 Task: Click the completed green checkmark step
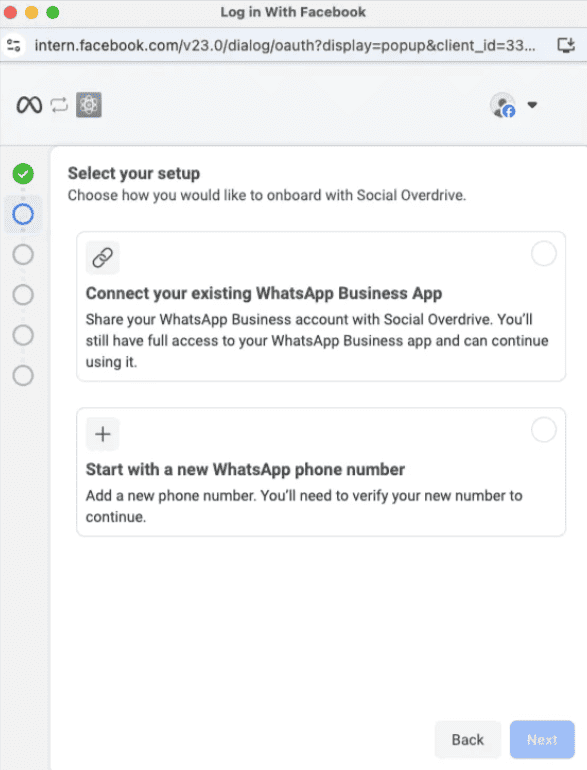23,174
